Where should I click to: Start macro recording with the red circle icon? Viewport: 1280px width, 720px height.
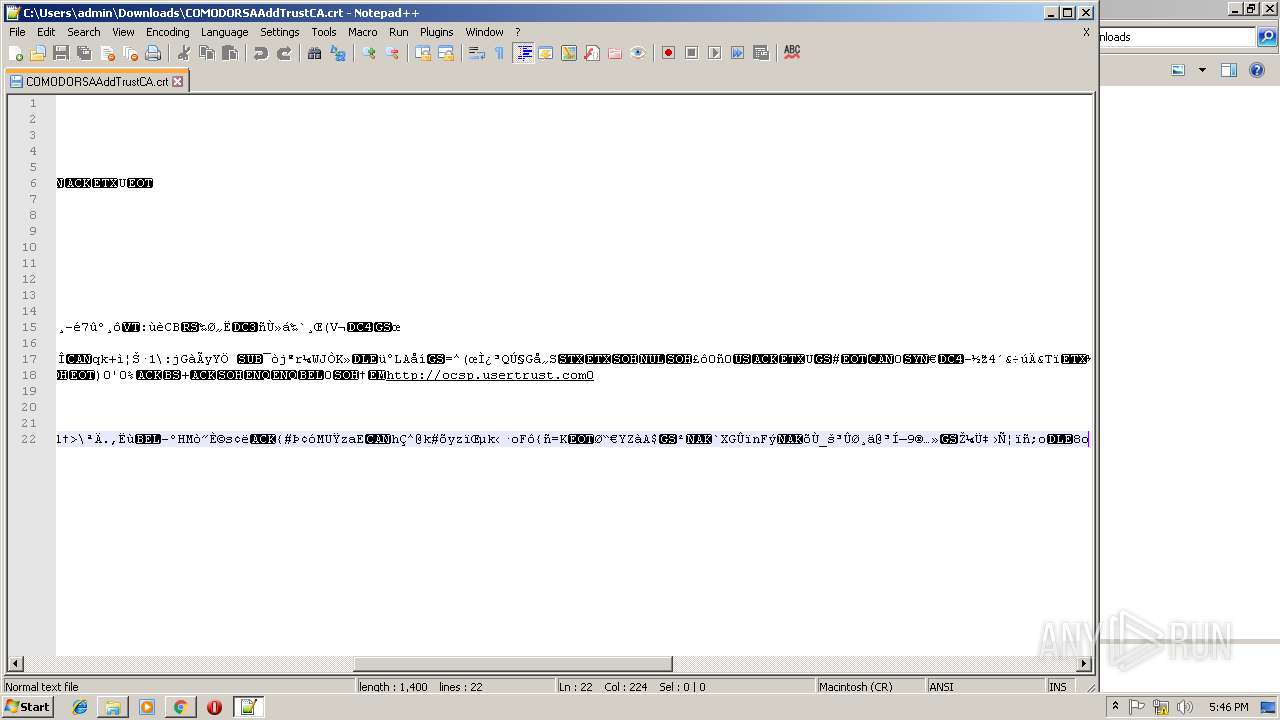pos(668,53)
